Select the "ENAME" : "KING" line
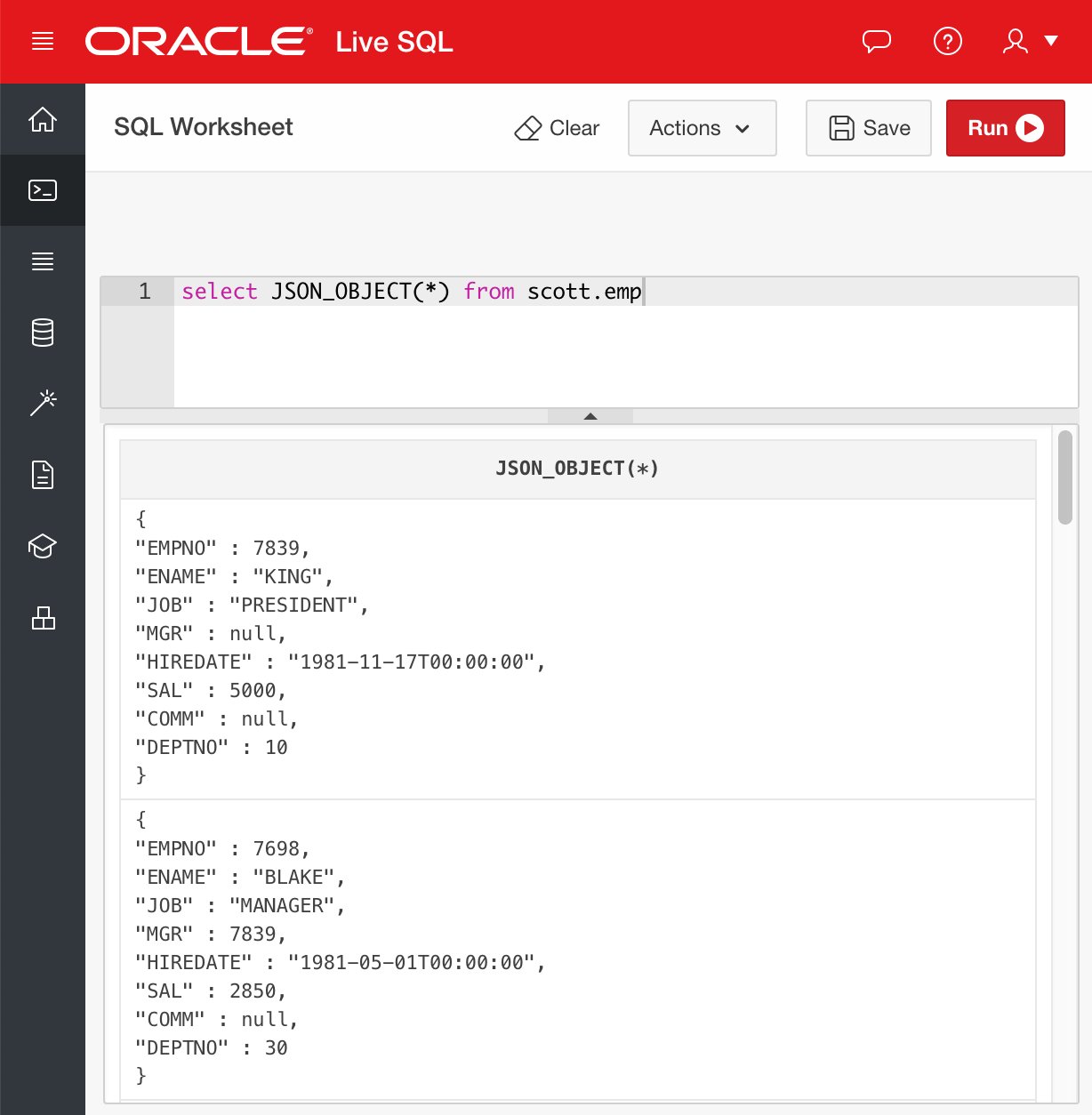 [x=235, y=577]
